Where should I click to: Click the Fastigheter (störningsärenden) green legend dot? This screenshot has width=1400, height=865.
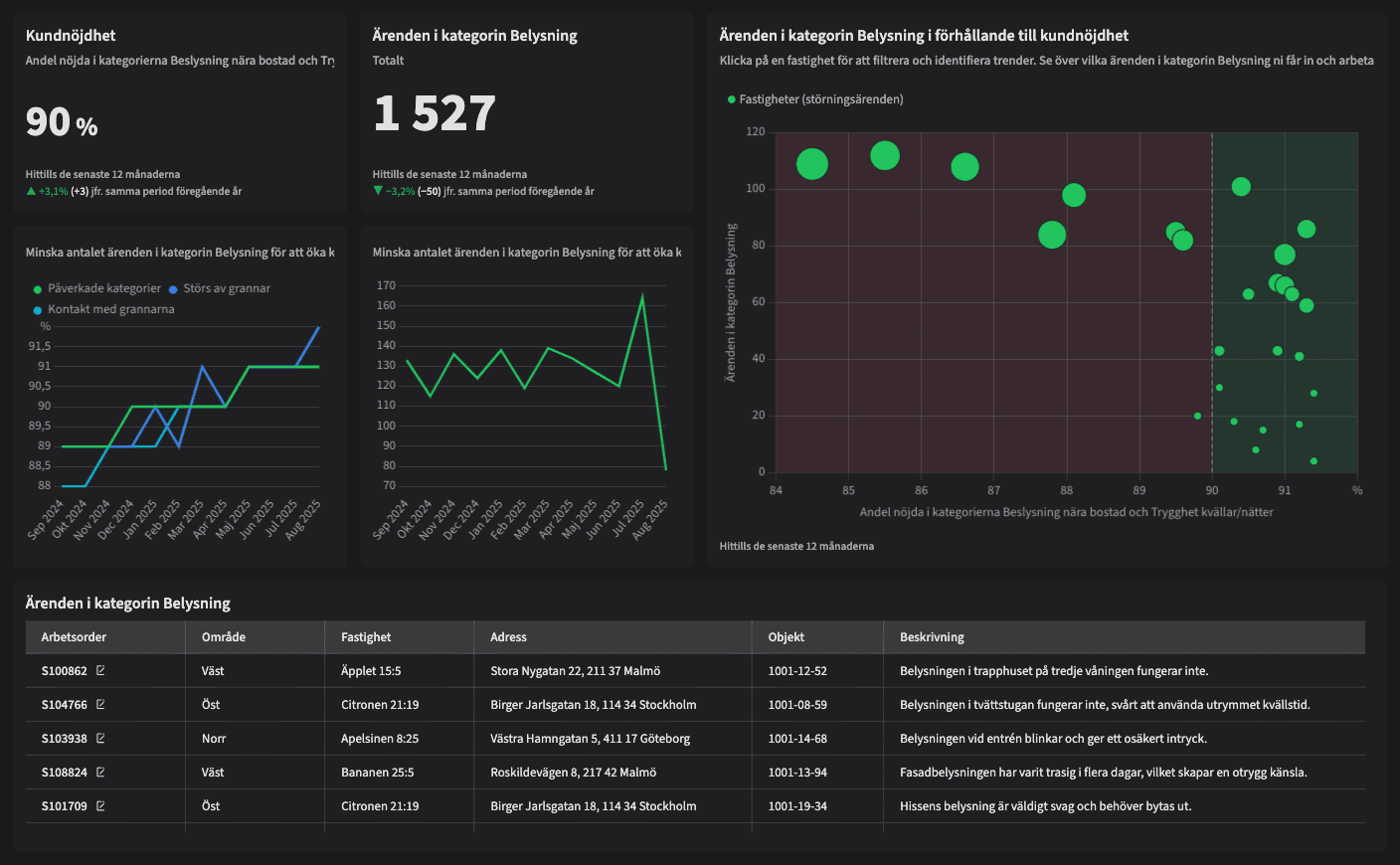[732, 99]
